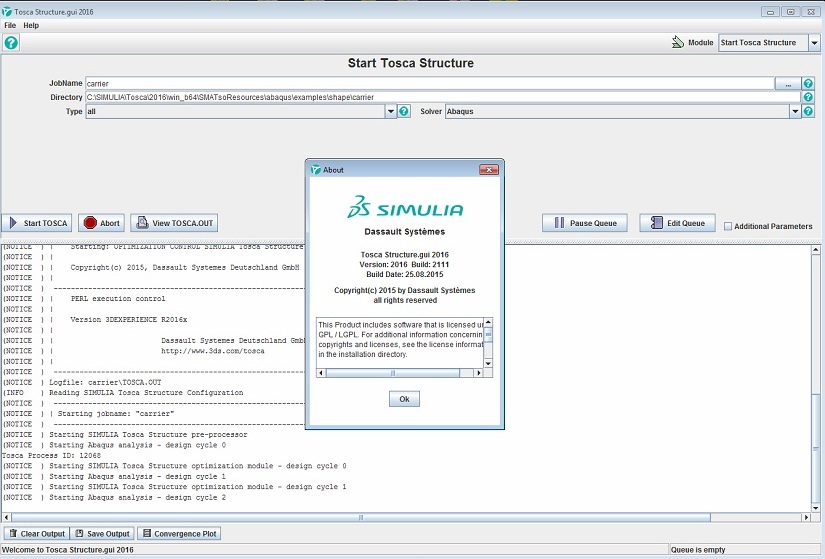Viewport: 825px width, 559px height.
Task: Click the 3DS SIMULIA logo
Action: pyautogui.click(x=405, y=206)
